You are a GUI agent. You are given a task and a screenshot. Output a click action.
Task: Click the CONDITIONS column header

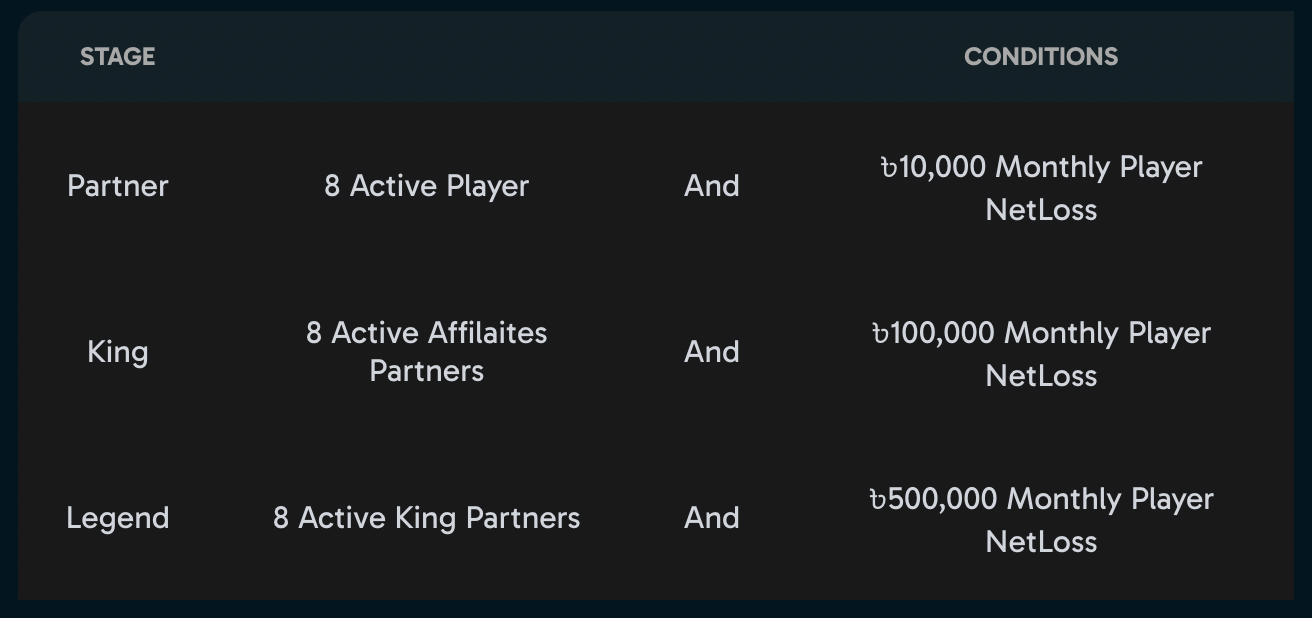pos(1040,57)
